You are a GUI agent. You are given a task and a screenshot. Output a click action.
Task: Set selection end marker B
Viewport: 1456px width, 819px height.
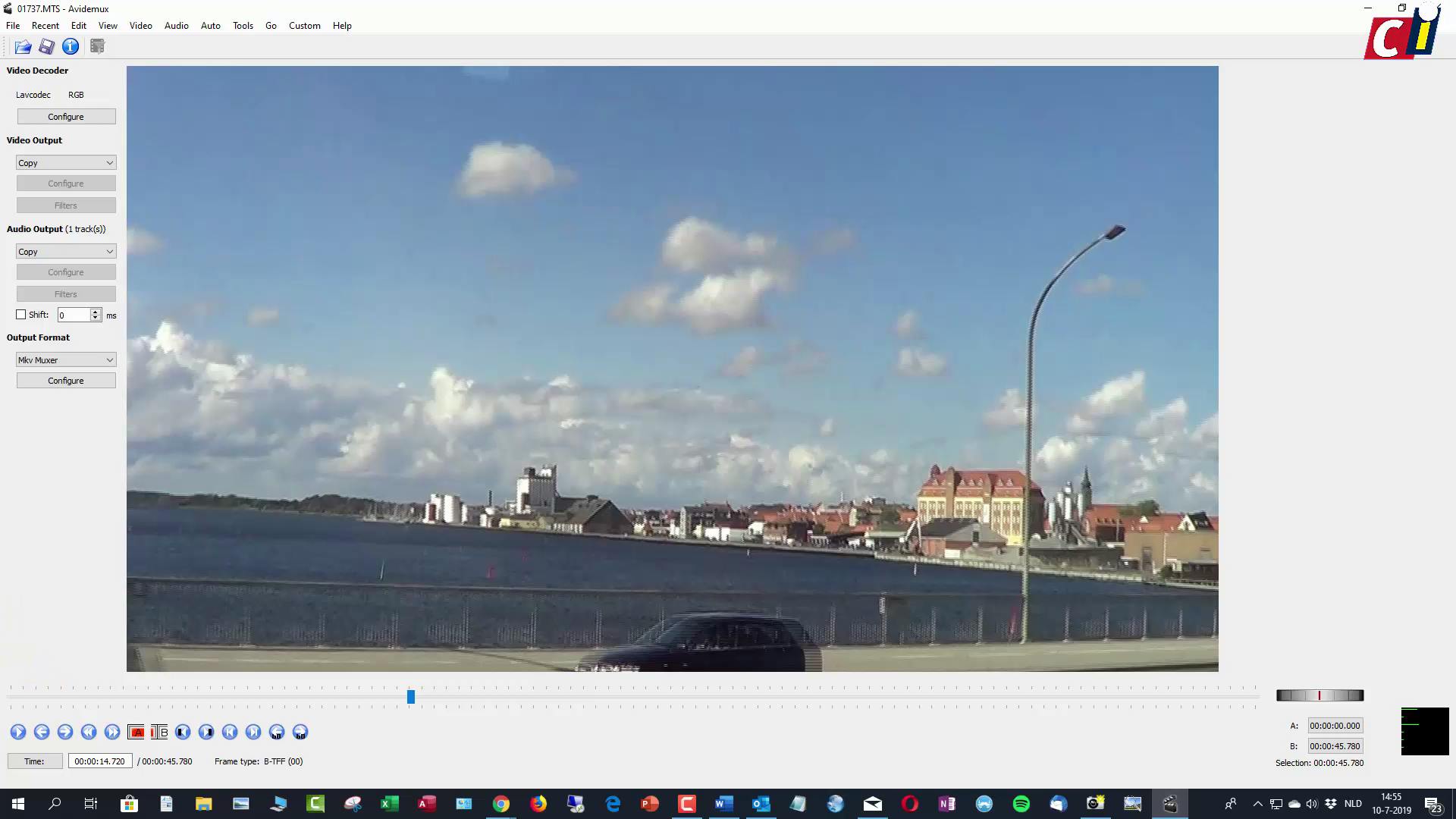click(159, 732)
